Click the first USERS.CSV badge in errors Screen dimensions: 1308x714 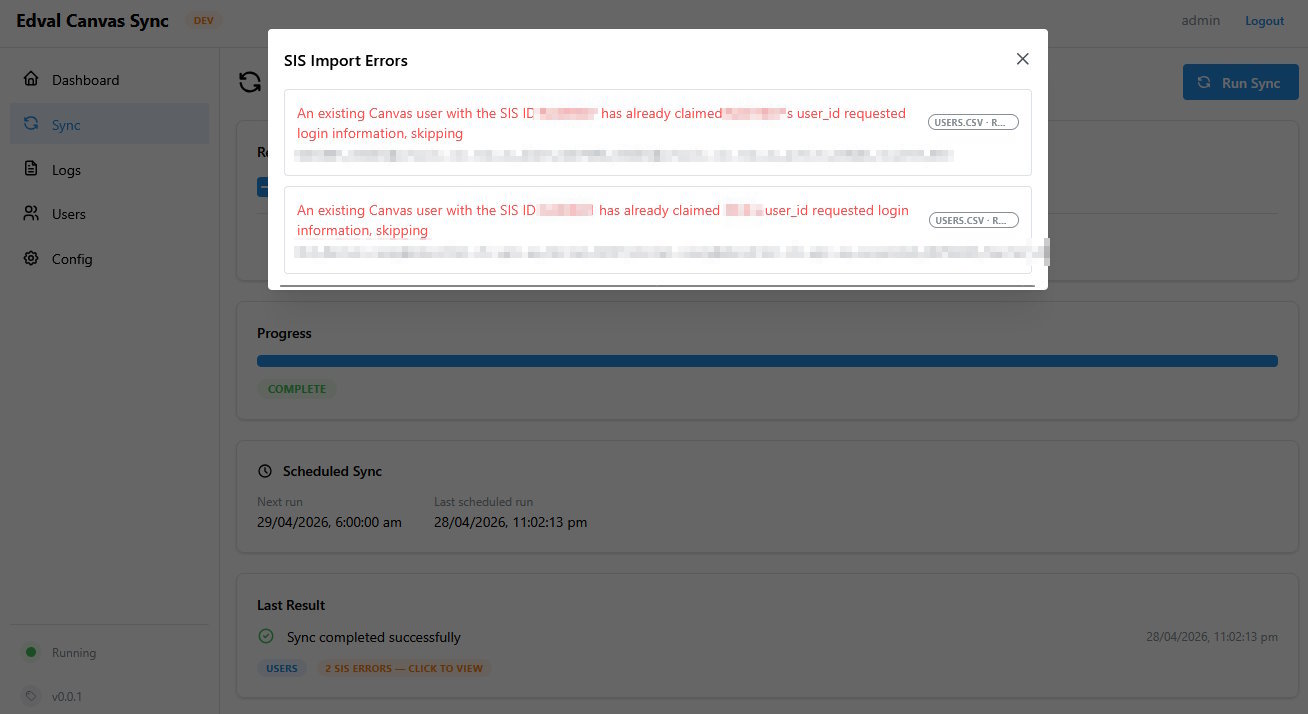click(x=973, y=122)
